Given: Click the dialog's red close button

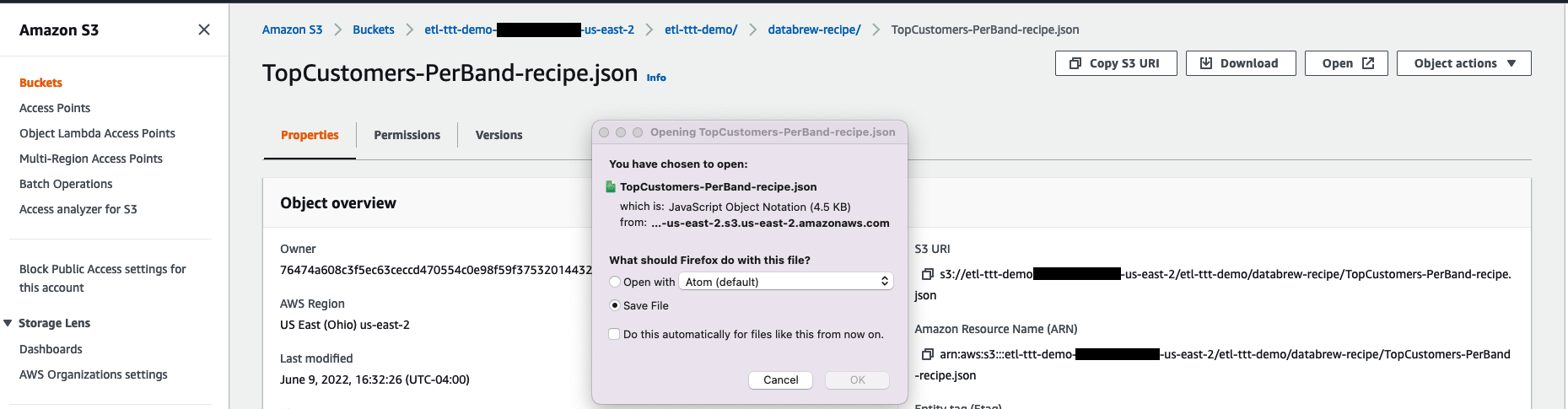Looking at the screenshot, I should click(x=604, y=132).
